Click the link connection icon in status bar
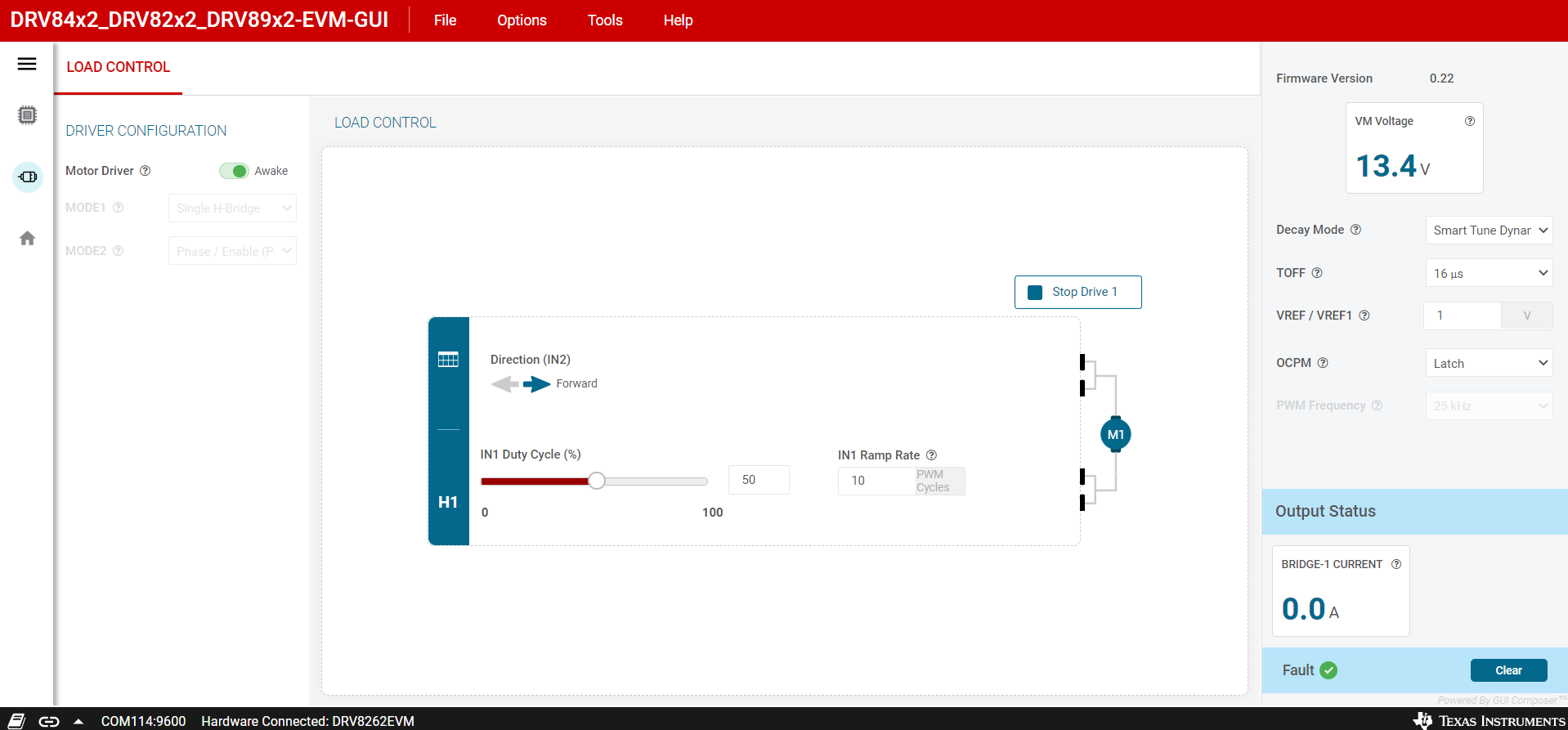 pos(49,721)
